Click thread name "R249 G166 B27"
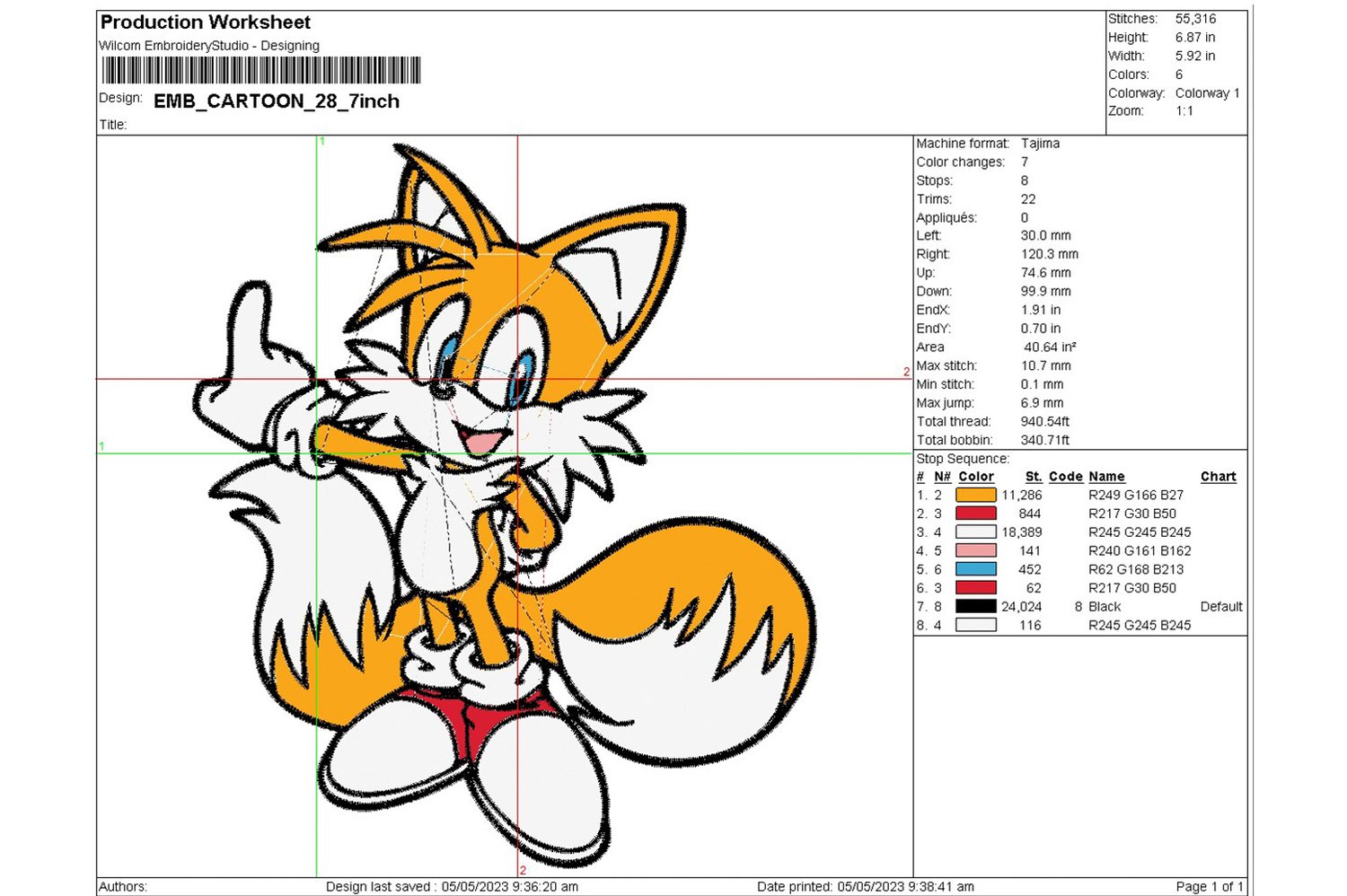Screen dimensions: 1347x896 1136,496
